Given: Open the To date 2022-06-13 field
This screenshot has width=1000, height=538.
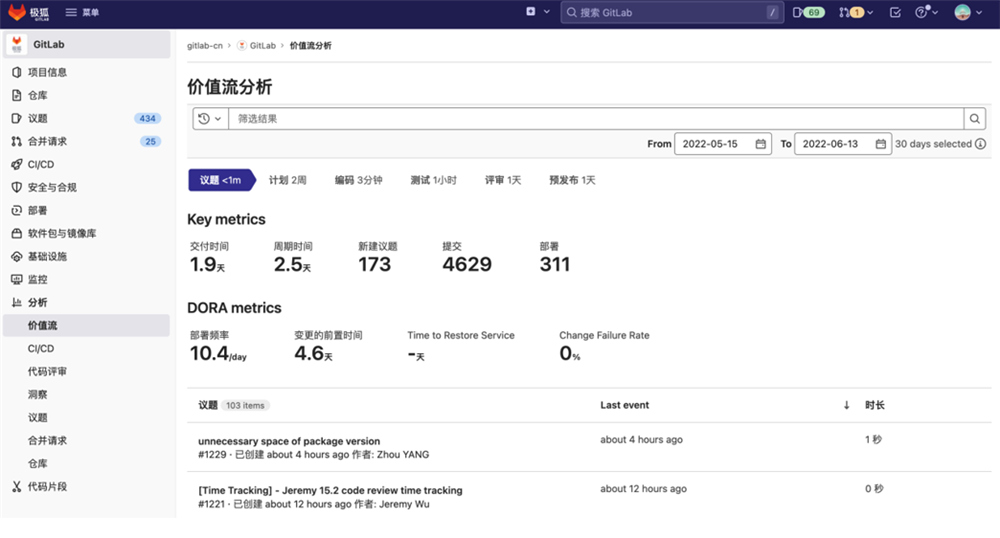Looking at the screenshot, I should click(x=842, y=144).
